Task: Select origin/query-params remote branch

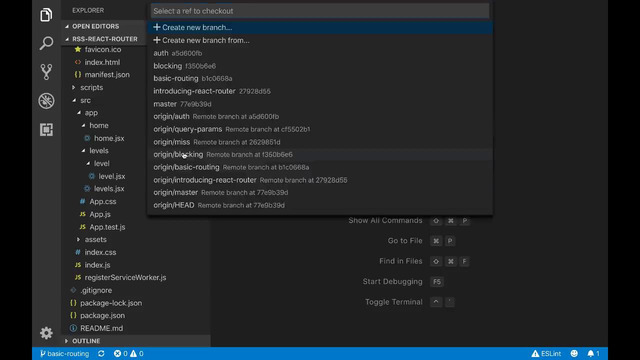Action: (320, 129)
